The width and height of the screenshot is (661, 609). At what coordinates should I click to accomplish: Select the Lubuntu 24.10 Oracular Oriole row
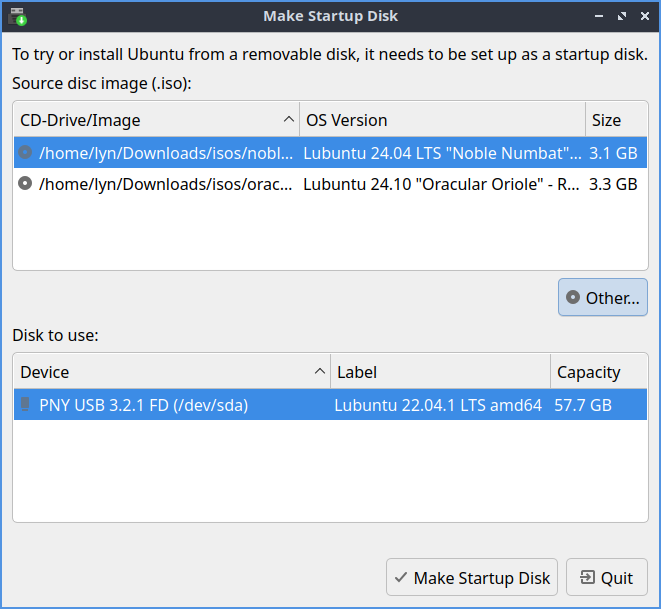pyautogui.click(x=442, y=184)
